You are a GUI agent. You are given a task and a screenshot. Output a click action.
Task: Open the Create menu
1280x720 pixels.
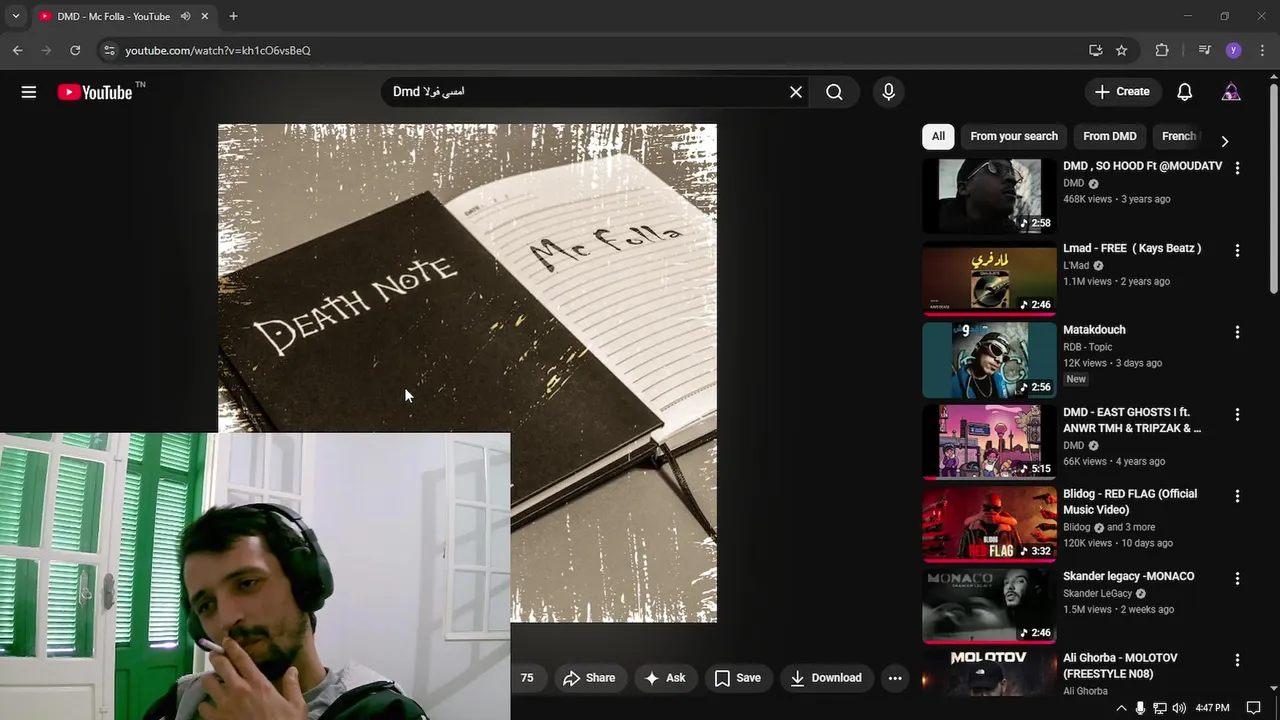(x=1122, y=91)
